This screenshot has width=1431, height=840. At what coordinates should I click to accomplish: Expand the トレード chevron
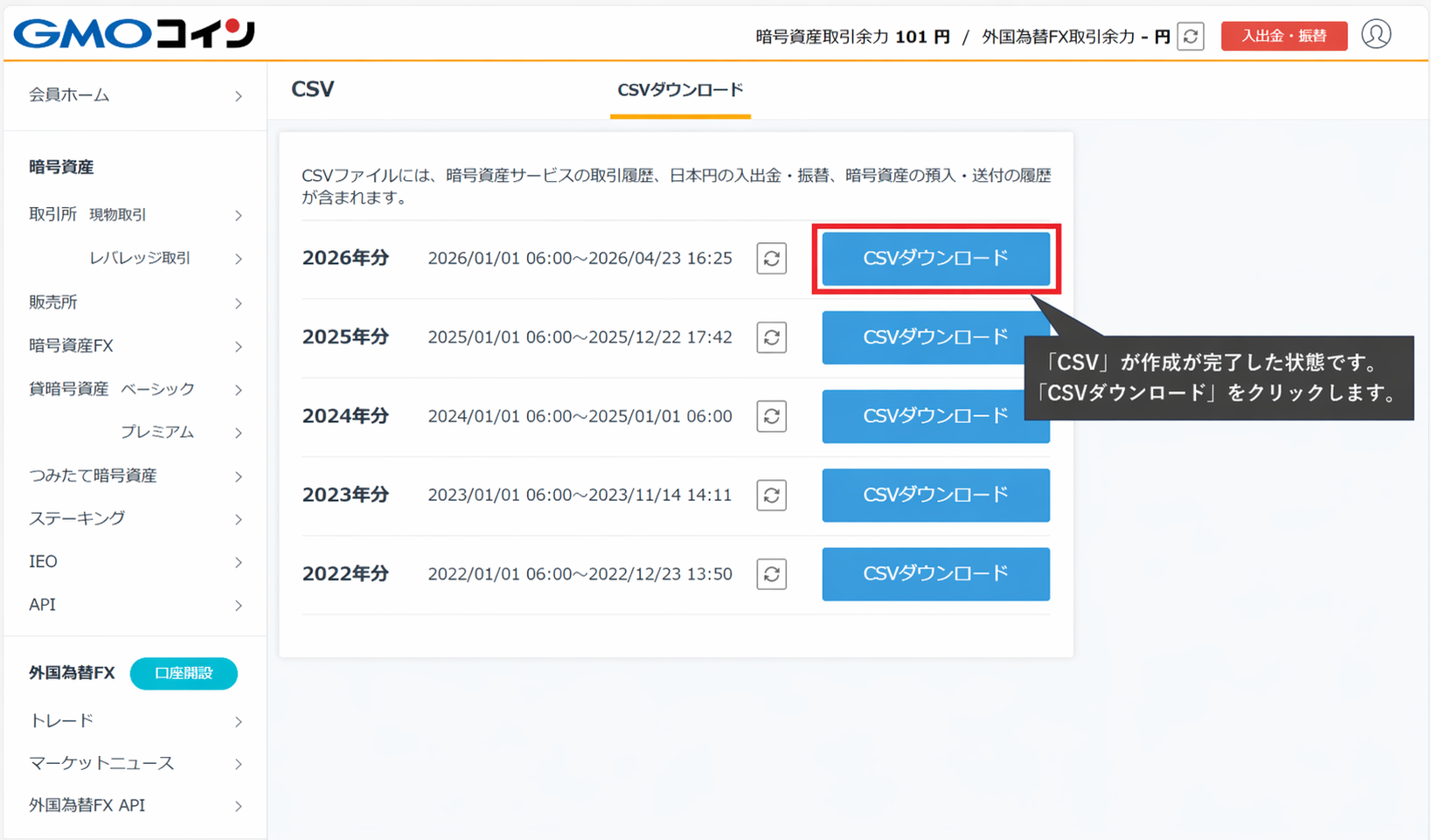[x=239, y=721]
